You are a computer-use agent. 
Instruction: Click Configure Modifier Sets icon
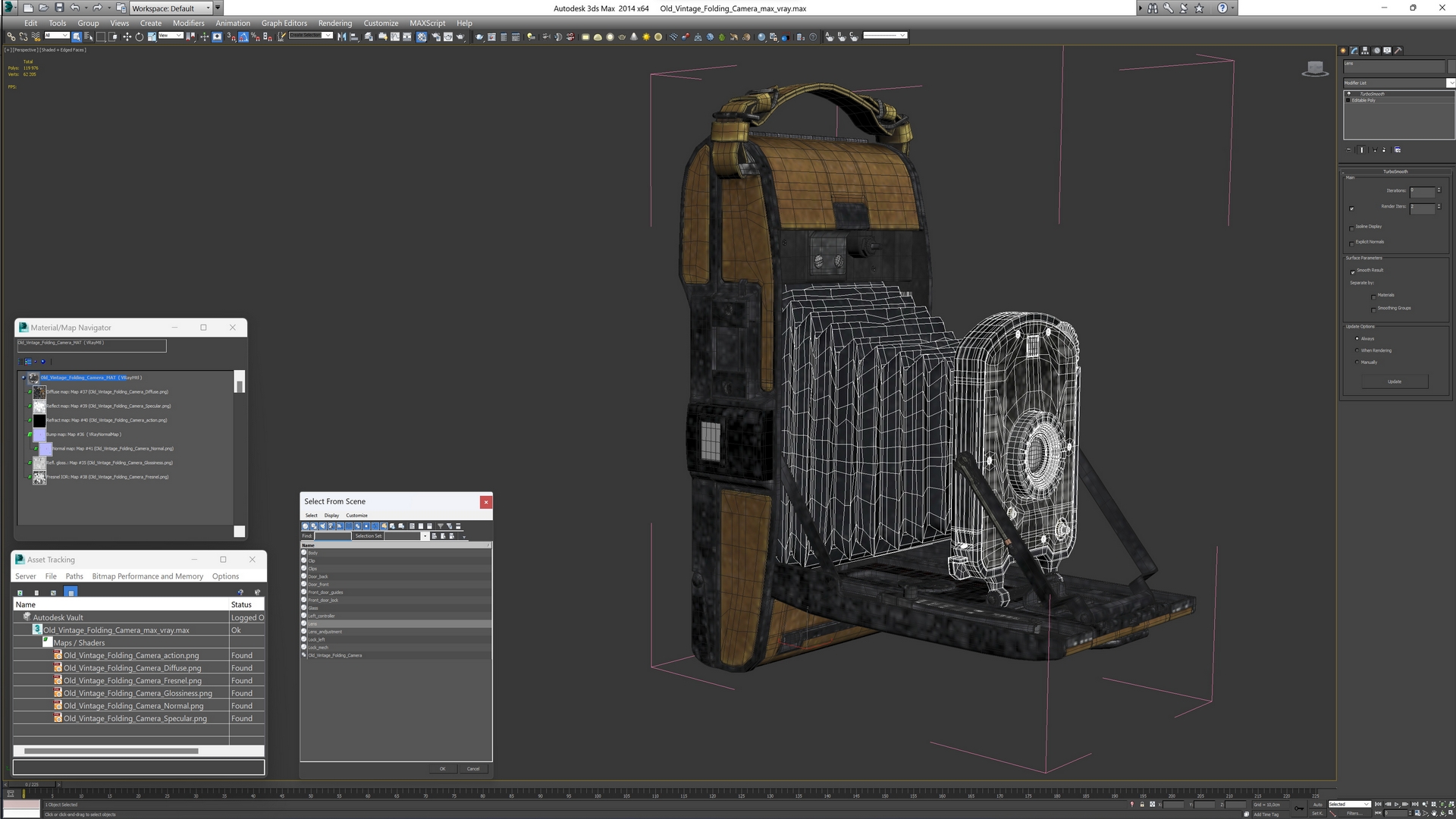pyautogui.click(x=1398, y=150)
